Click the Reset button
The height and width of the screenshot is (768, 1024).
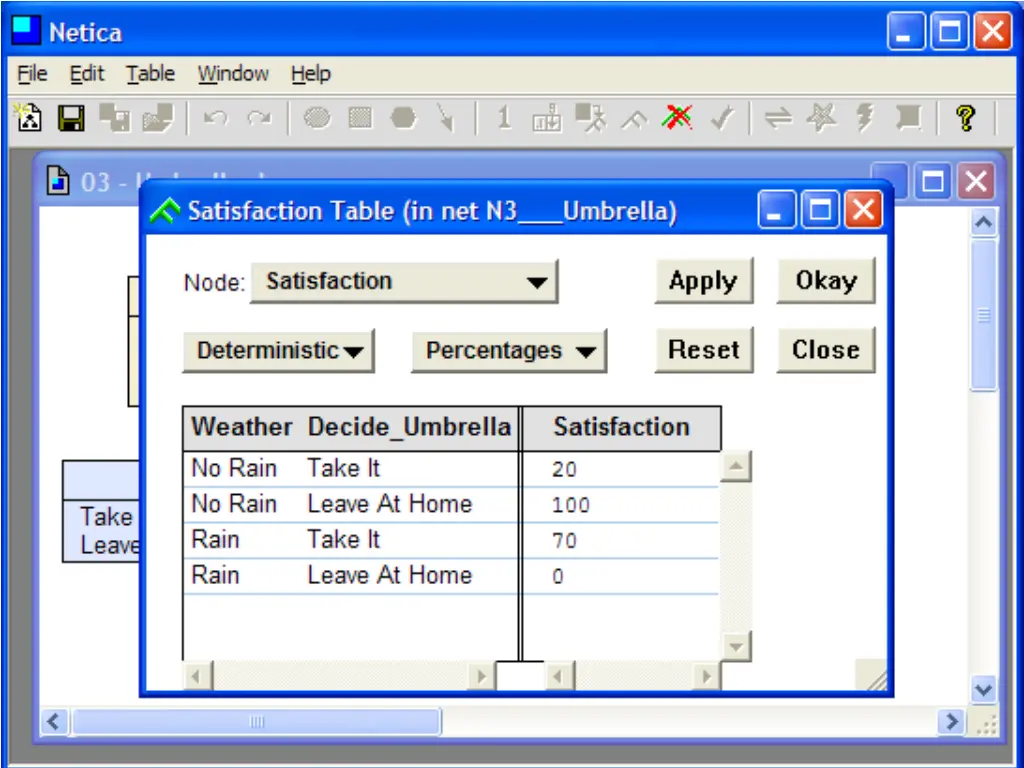tap(703, 350)
